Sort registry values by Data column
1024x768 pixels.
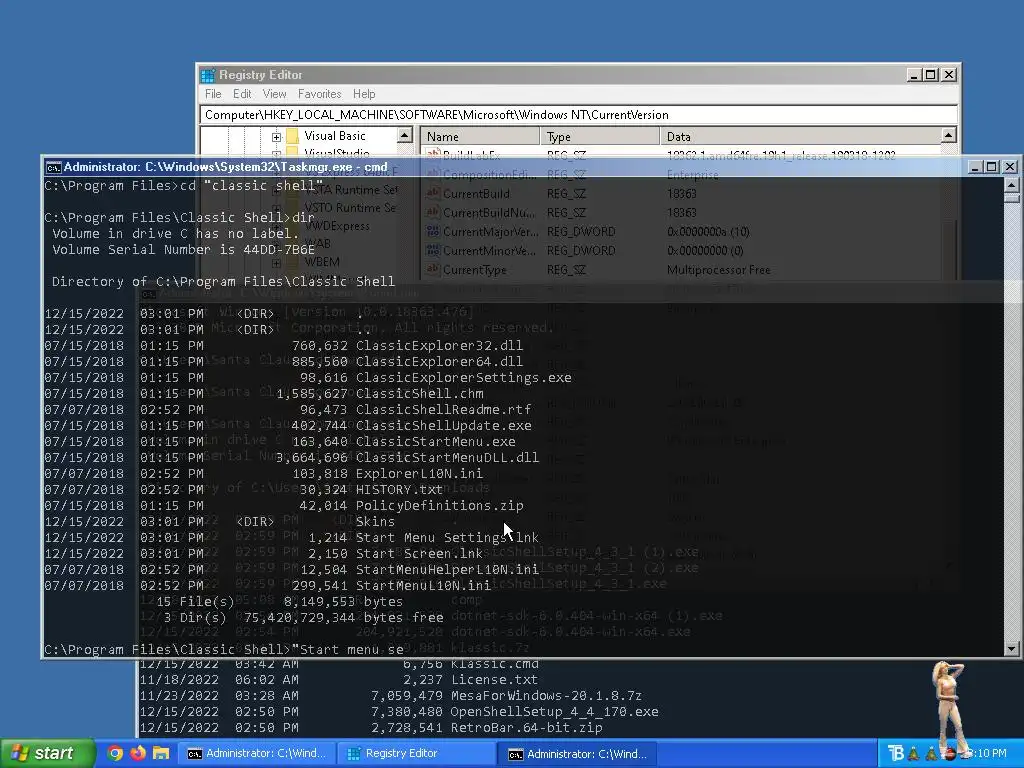tap(800, 136)
